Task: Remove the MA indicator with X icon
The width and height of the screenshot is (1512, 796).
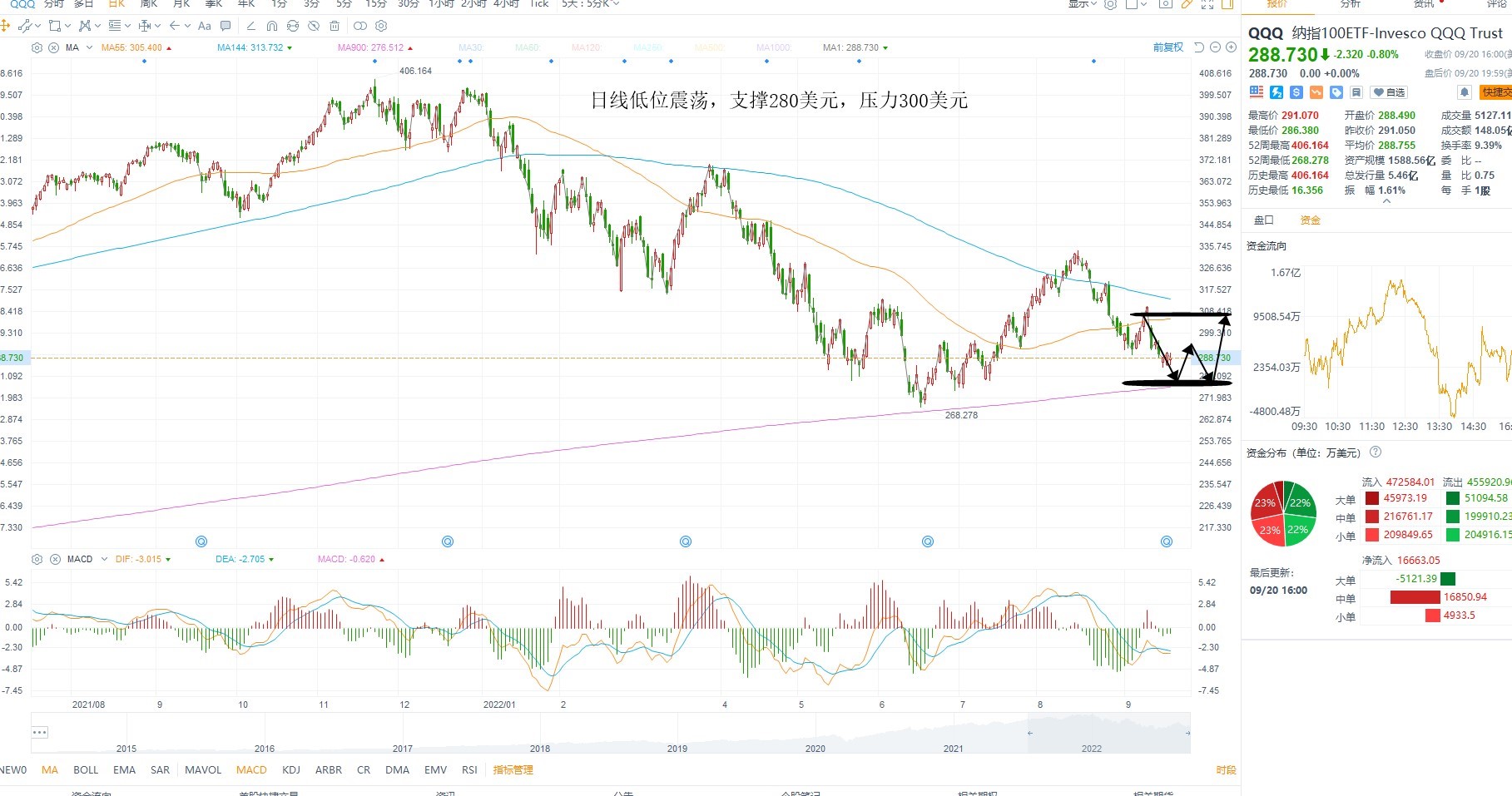Action: click(53, 47)
